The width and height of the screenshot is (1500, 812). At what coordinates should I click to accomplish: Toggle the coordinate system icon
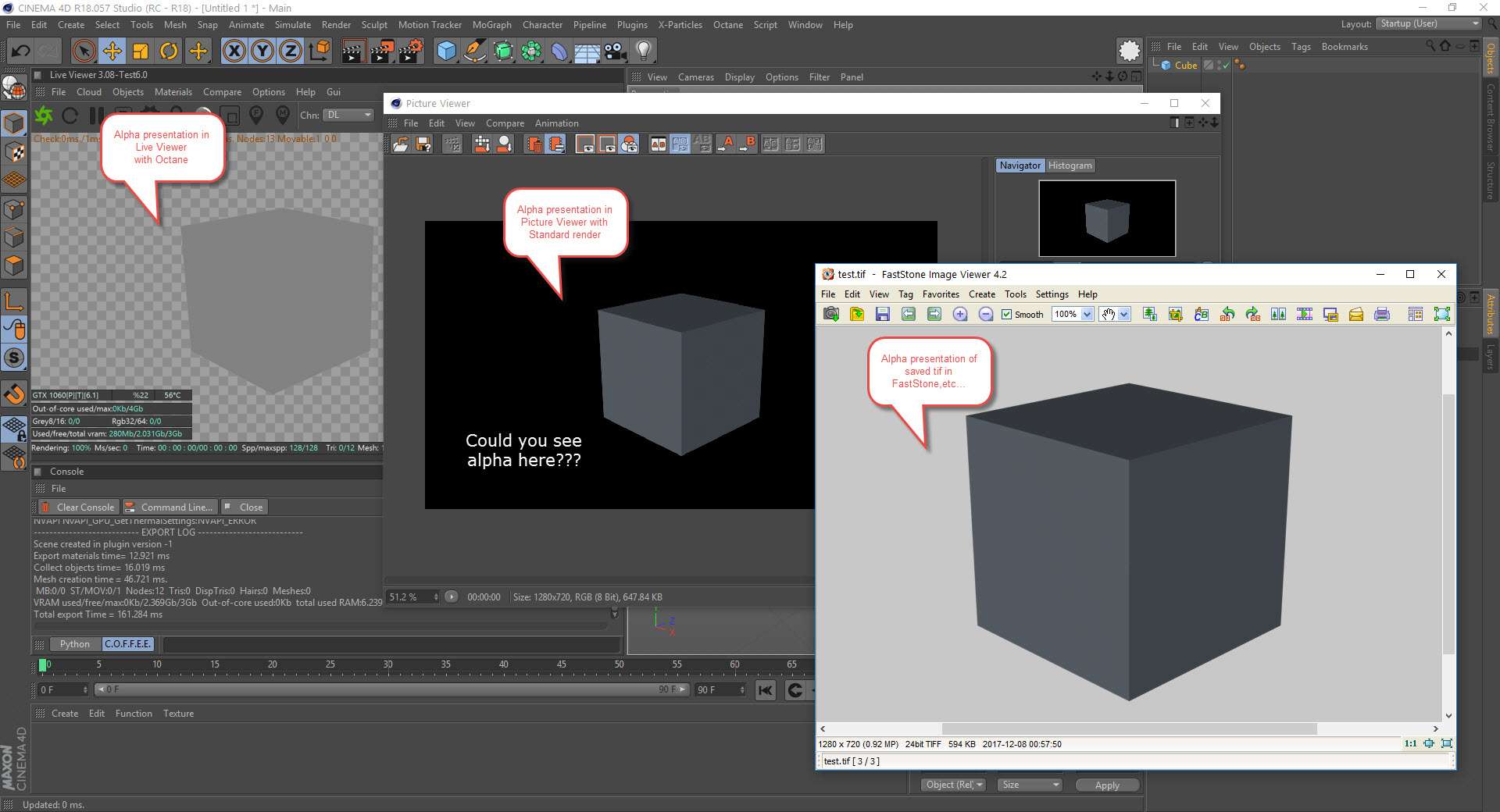click(320, 52)
